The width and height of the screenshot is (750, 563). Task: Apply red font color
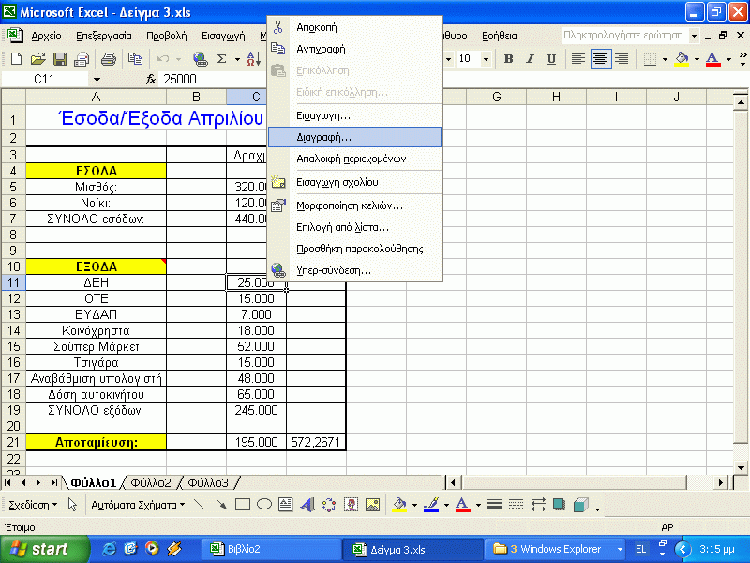click(x=713, y=59)
